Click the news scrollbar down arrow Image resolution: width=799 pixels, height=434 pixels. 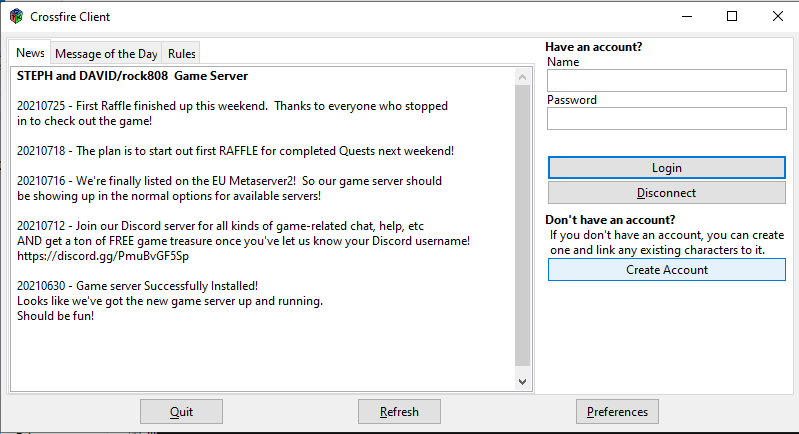click(x=523, y=381)
